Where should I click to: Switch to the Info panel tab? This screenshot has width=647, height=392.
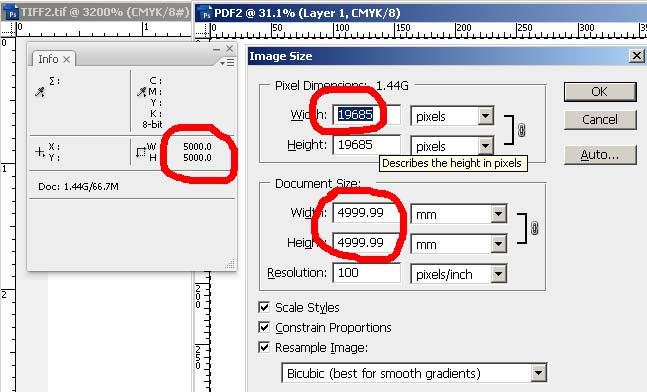tap(48, 59)
